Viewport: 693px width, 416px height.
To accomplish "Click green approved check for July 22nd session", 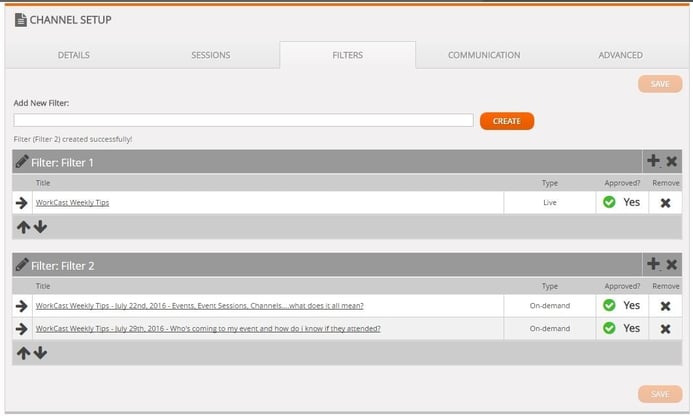I will click(x=609, y=305).
